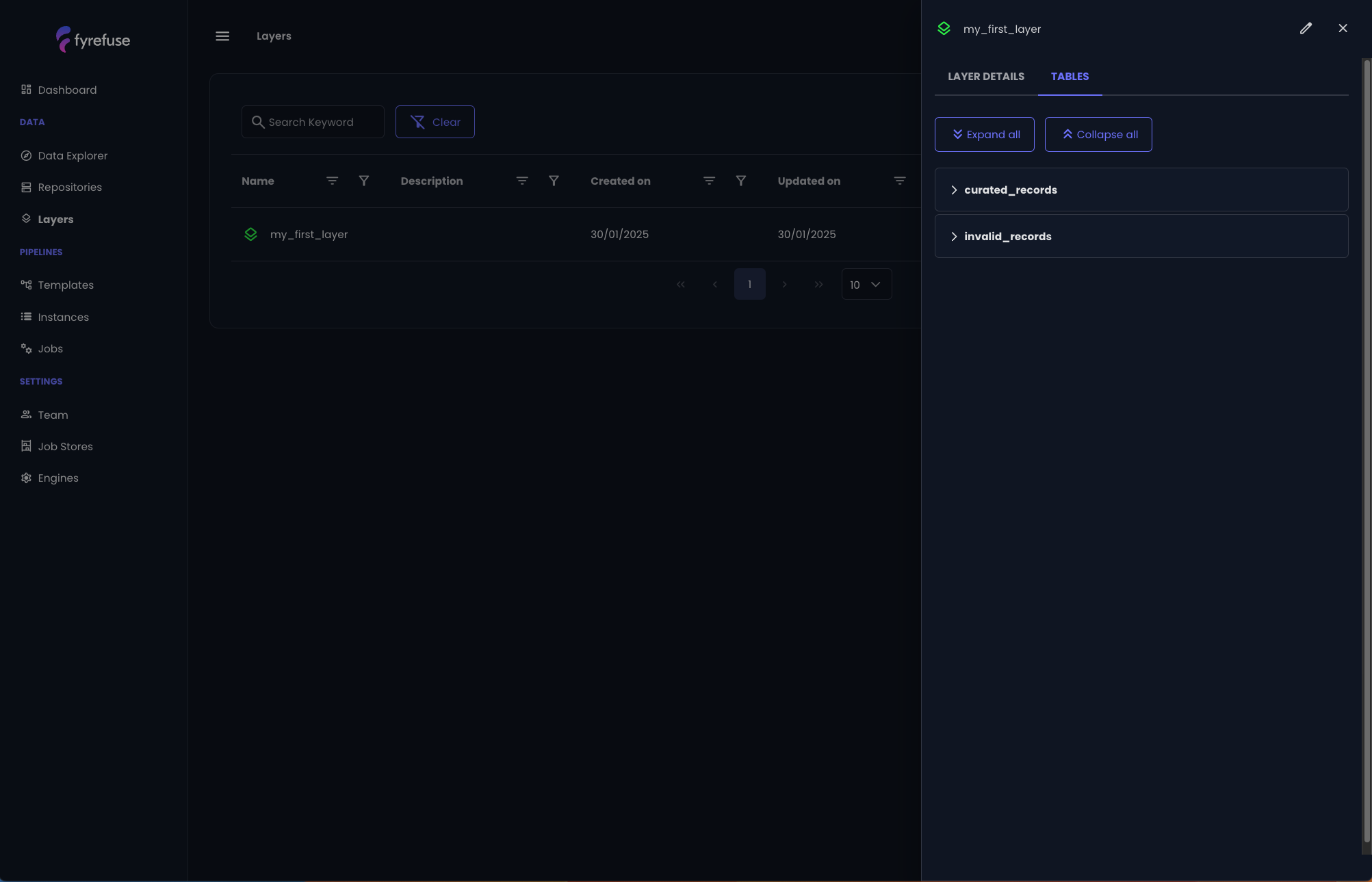Sort by the Name column icon

coord(332,181)
